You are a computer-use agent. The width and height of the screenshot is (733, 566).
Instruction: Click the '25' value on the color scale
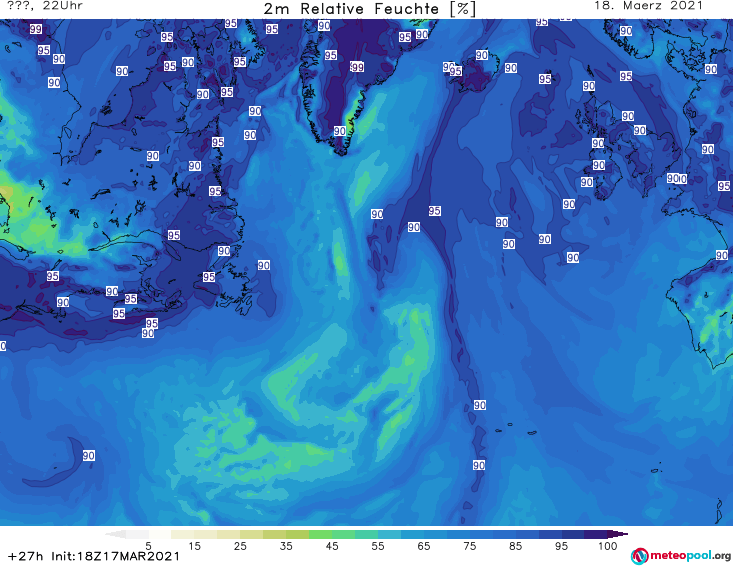click(240, 546)
